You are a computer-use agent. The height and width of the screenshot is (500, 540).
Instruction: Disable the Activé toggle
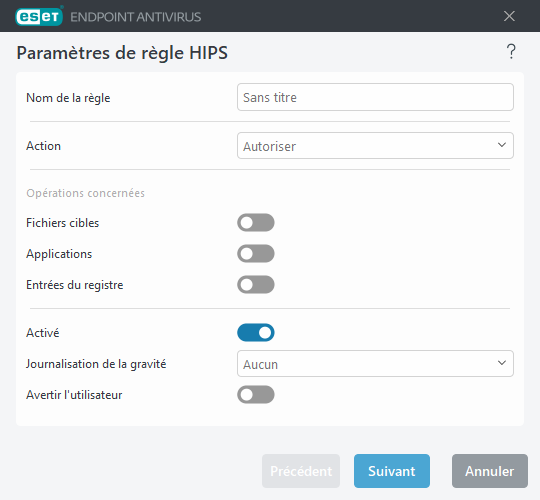tap(256, 332)
